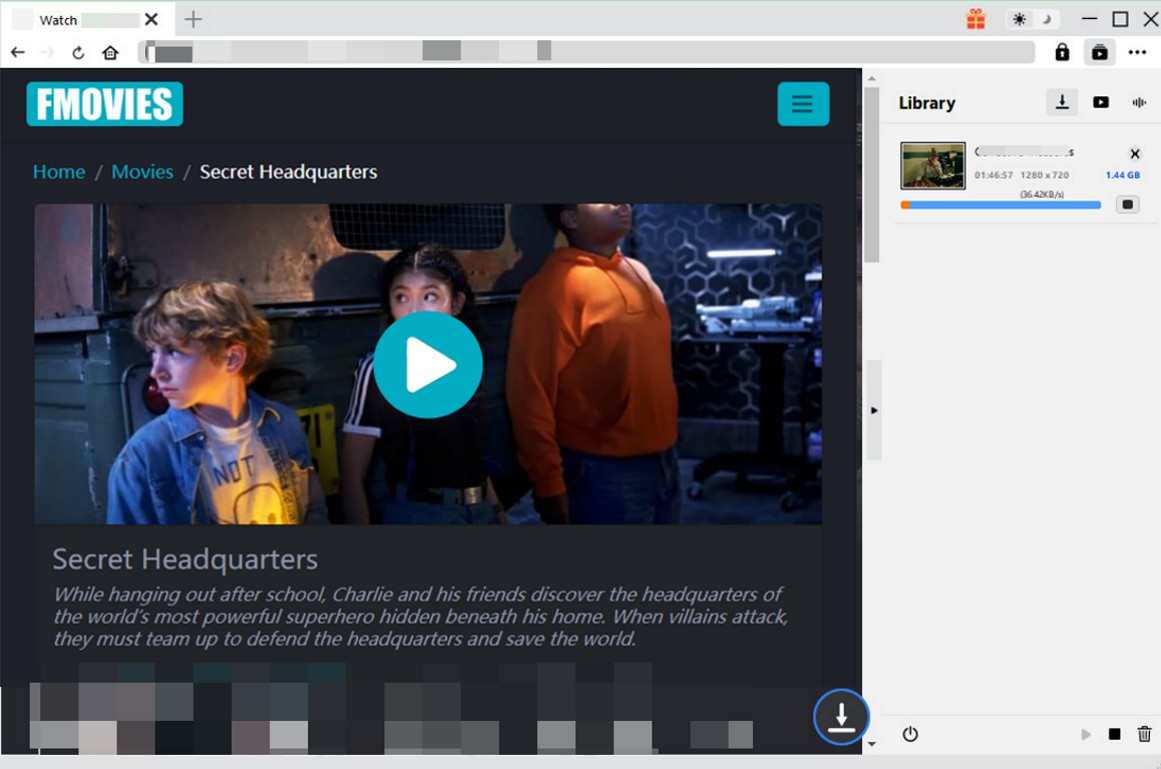The image size is (1161, 769).
Task: Collapse the Library side panel with the arrow
Action: (x=874, y=410)
